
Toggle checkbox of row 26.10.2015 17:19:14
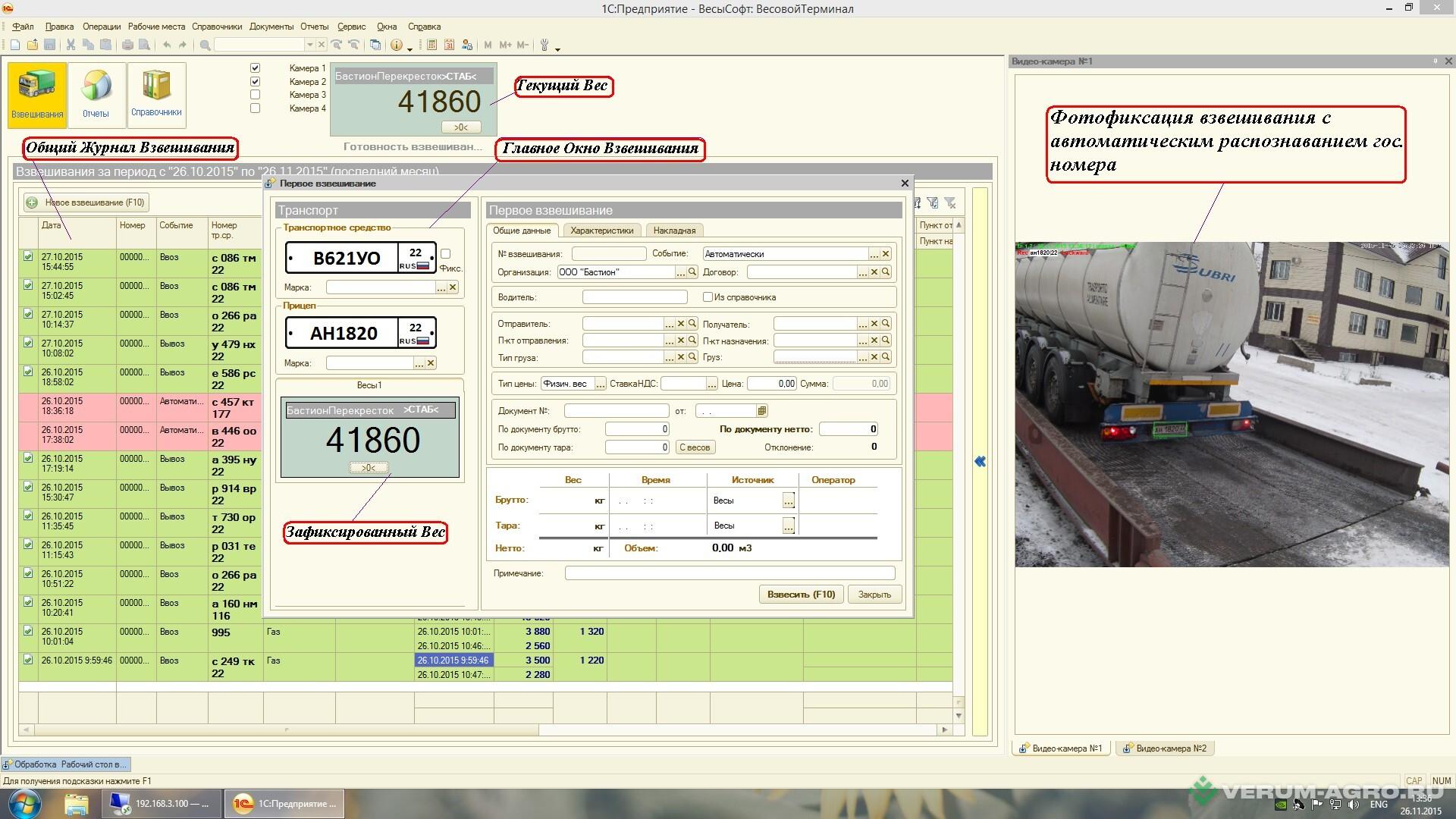[x=28, y=458]
